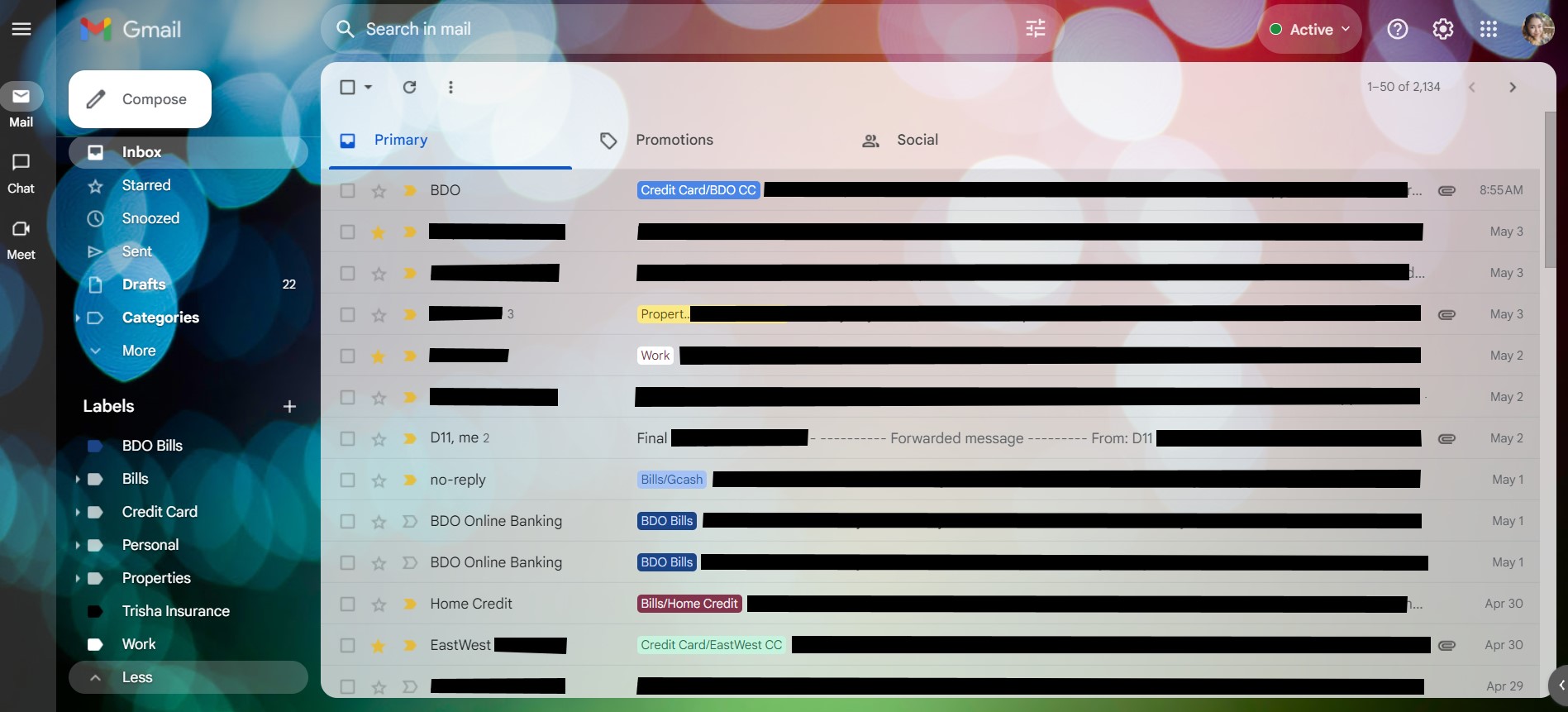Select the Home Credit email checkbox
Viewport: 1568px width, 712px height.
(x=348, y=604)
